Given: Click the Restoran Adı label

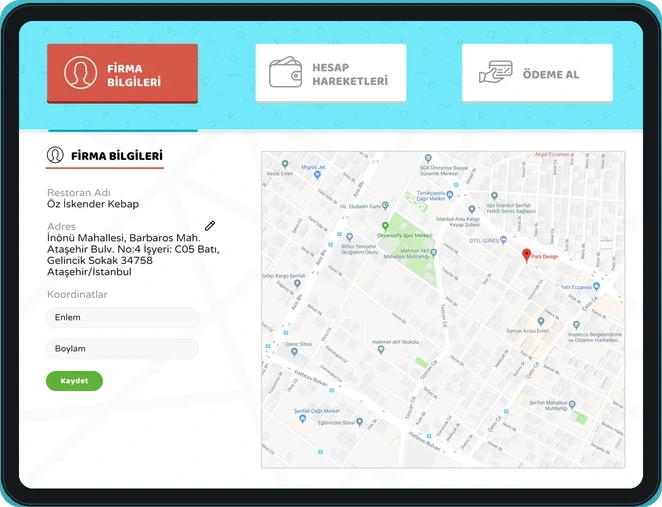Looking at the screenshot, I should (x=79, y=192).
